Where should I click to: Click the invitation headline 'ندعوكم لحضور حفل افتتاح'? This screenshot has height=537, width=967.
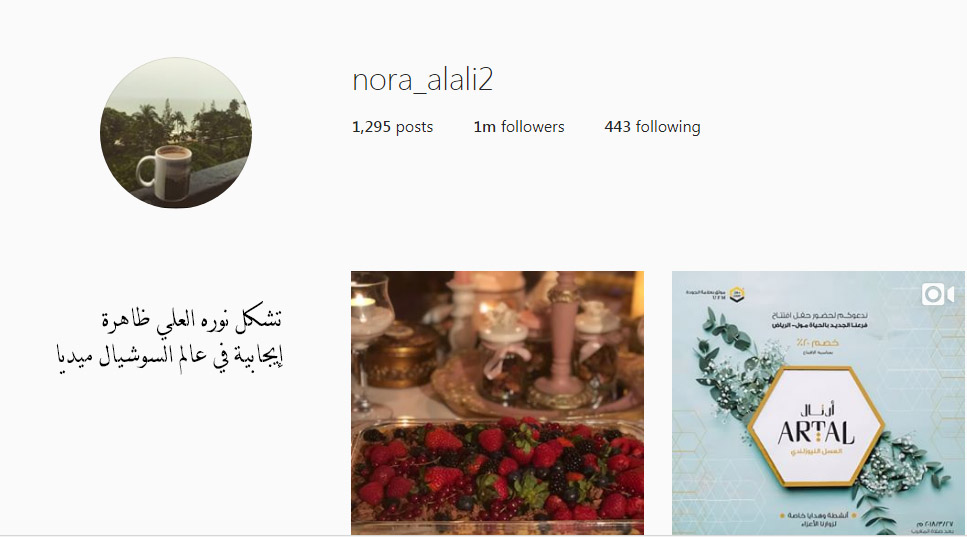pyautogui.click(x=820, y=315)
